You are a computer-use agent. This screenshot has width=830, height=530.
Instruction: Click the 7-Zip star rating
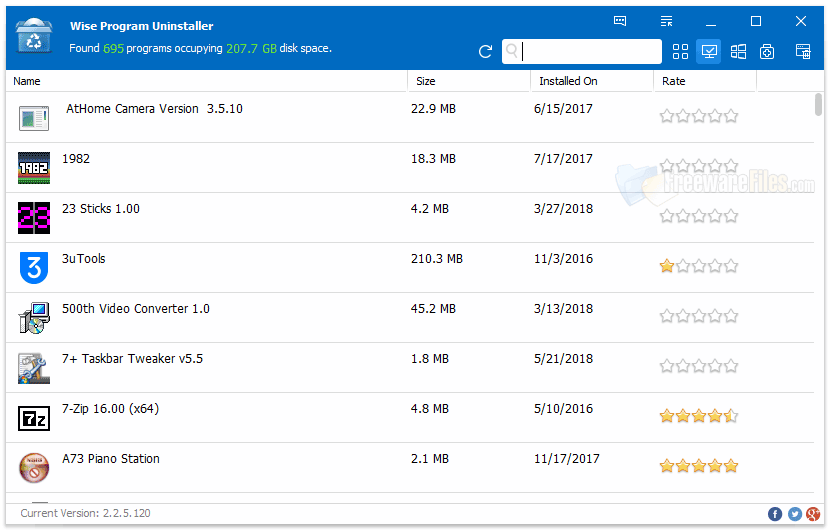(x=699, y=416)
